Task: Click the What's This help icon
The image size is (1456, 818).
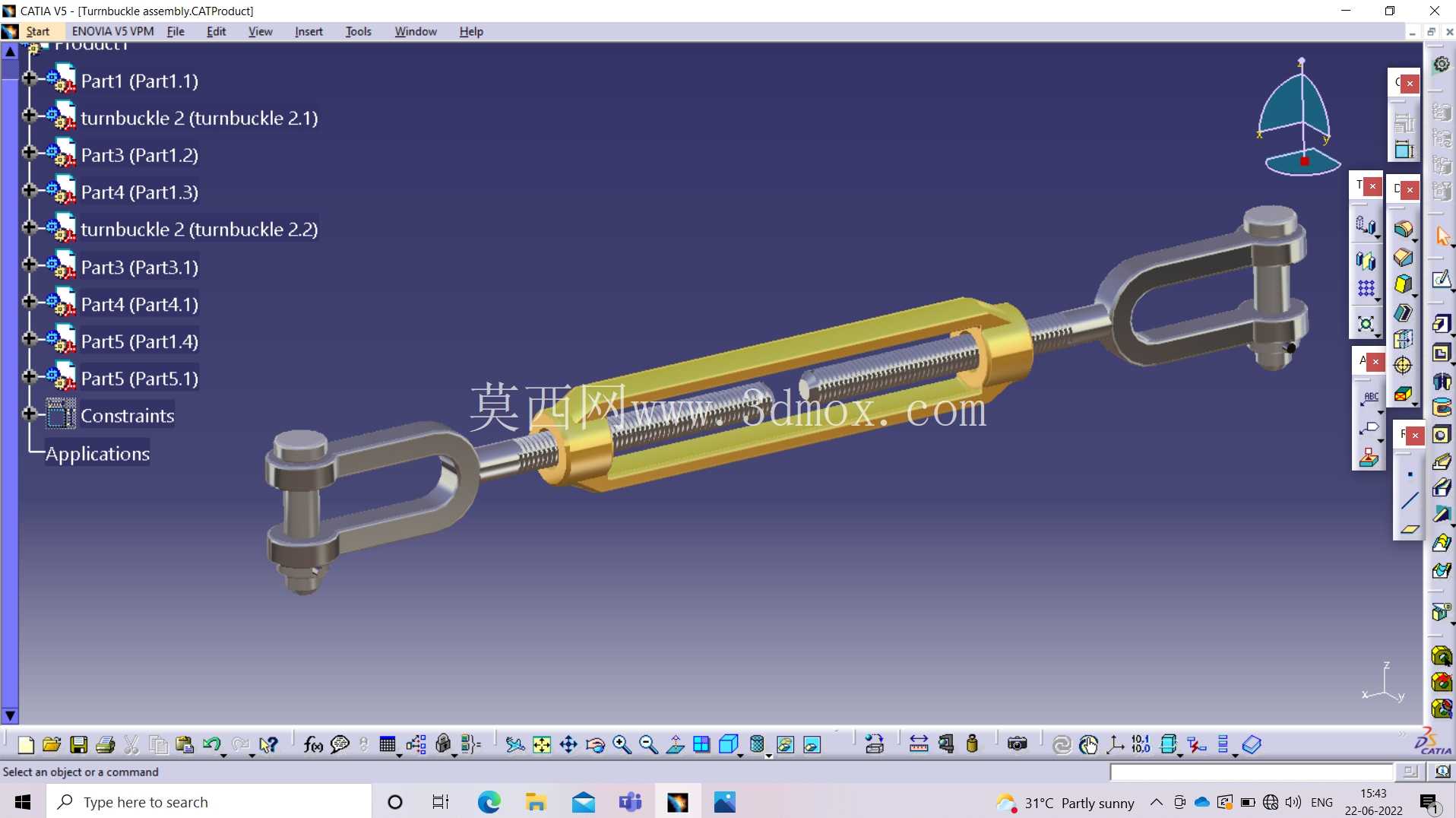Action: pyautogui.click(x=268, y=744)
